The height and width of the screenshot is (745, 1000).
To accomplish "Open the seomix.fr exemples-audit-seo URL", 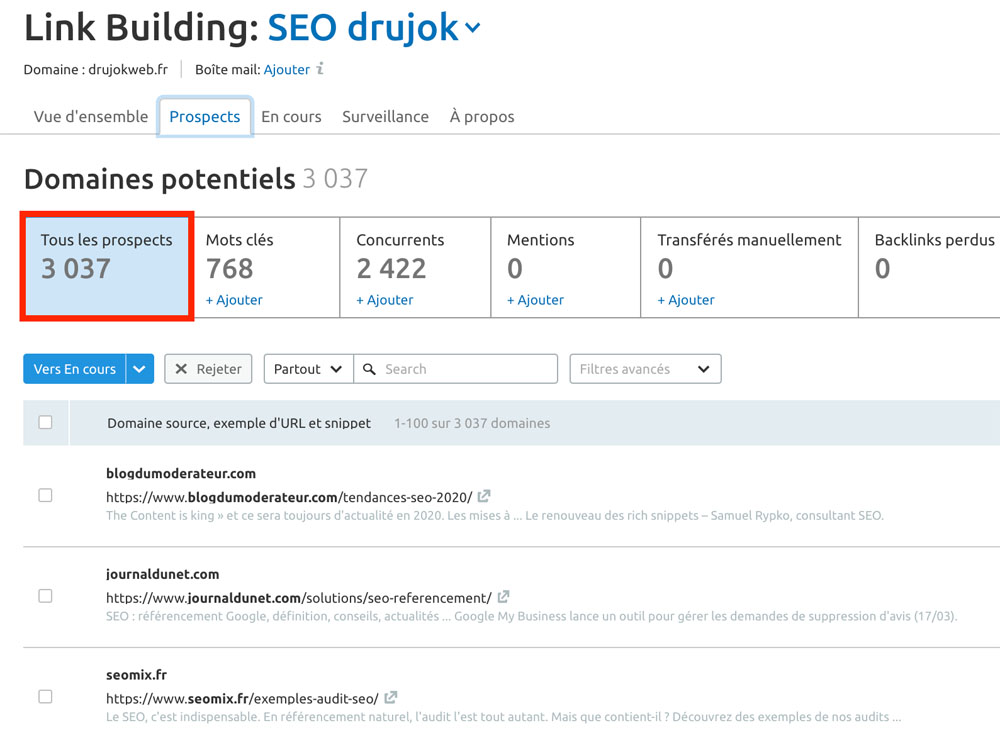I will pyautogui.click(x=242, y=698).
